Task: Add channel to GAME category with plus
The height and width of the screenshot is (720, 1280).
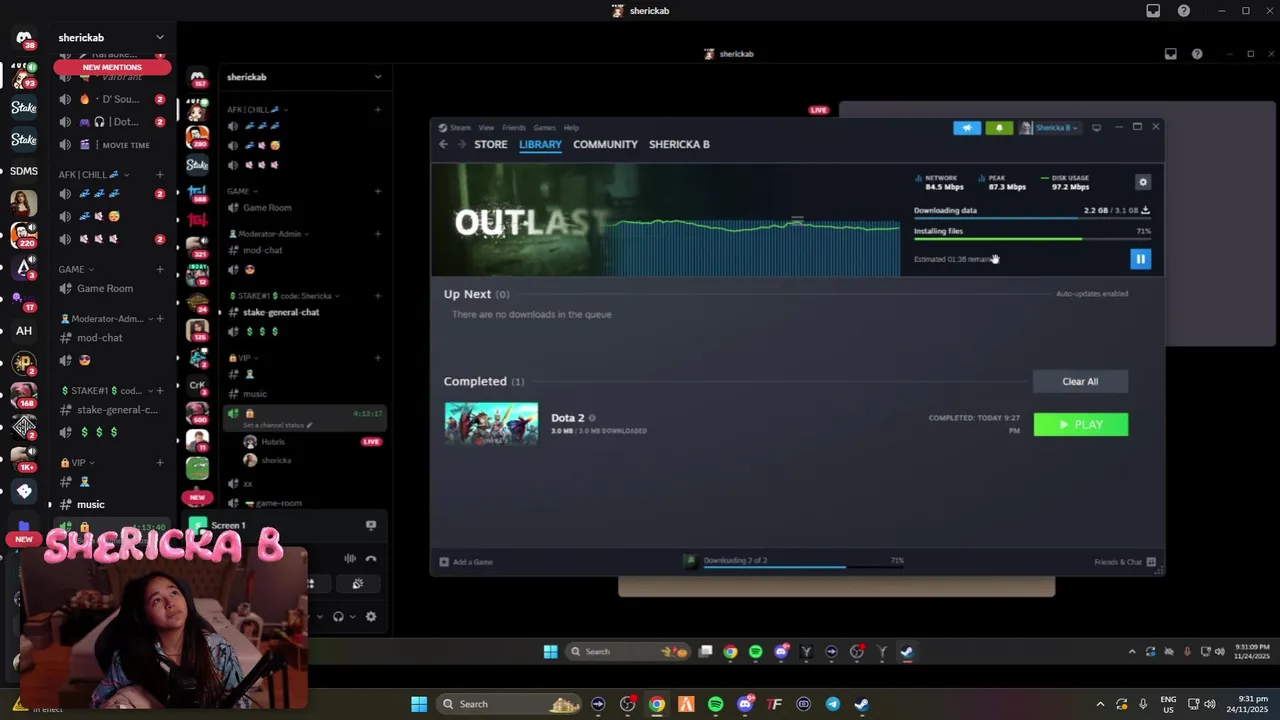Action: [159, 269]
